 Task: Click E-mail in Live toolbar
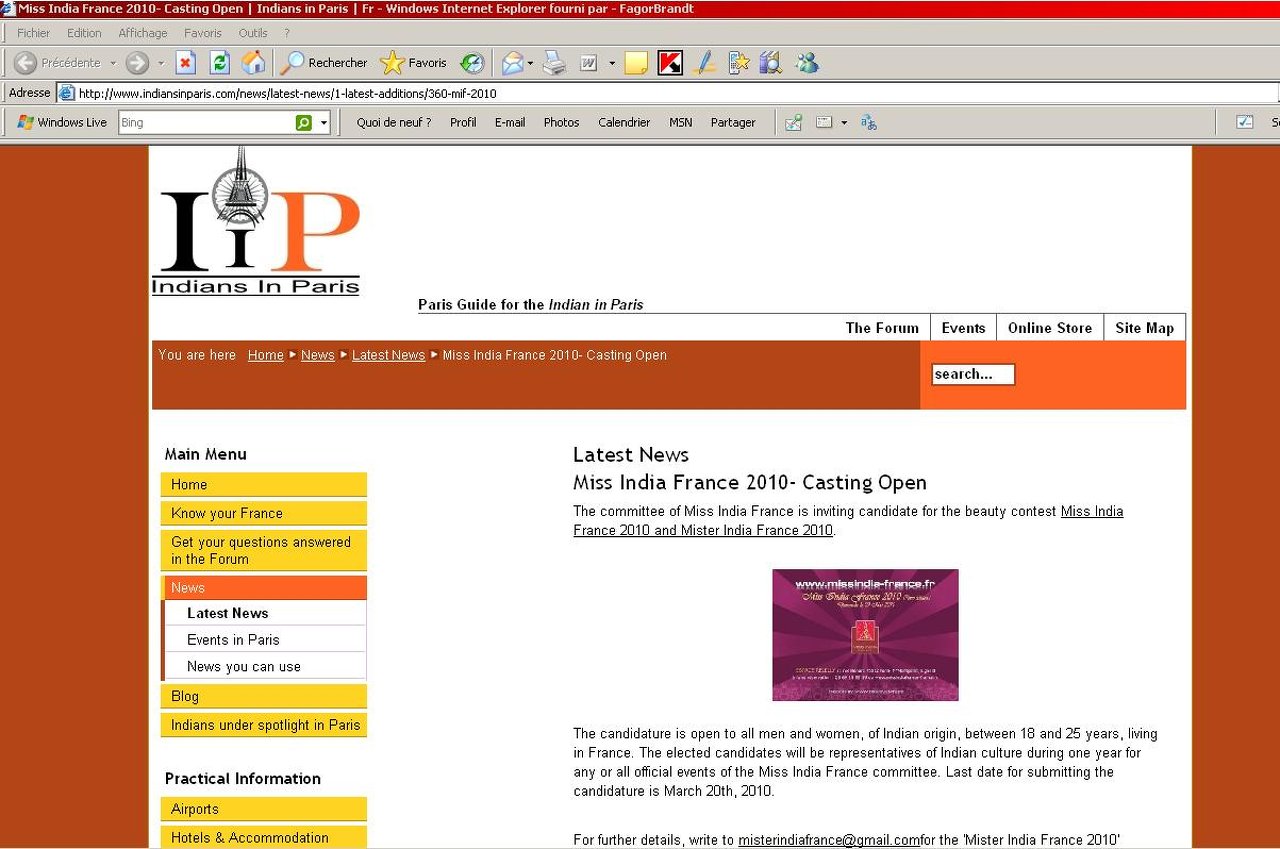point(510,123)
